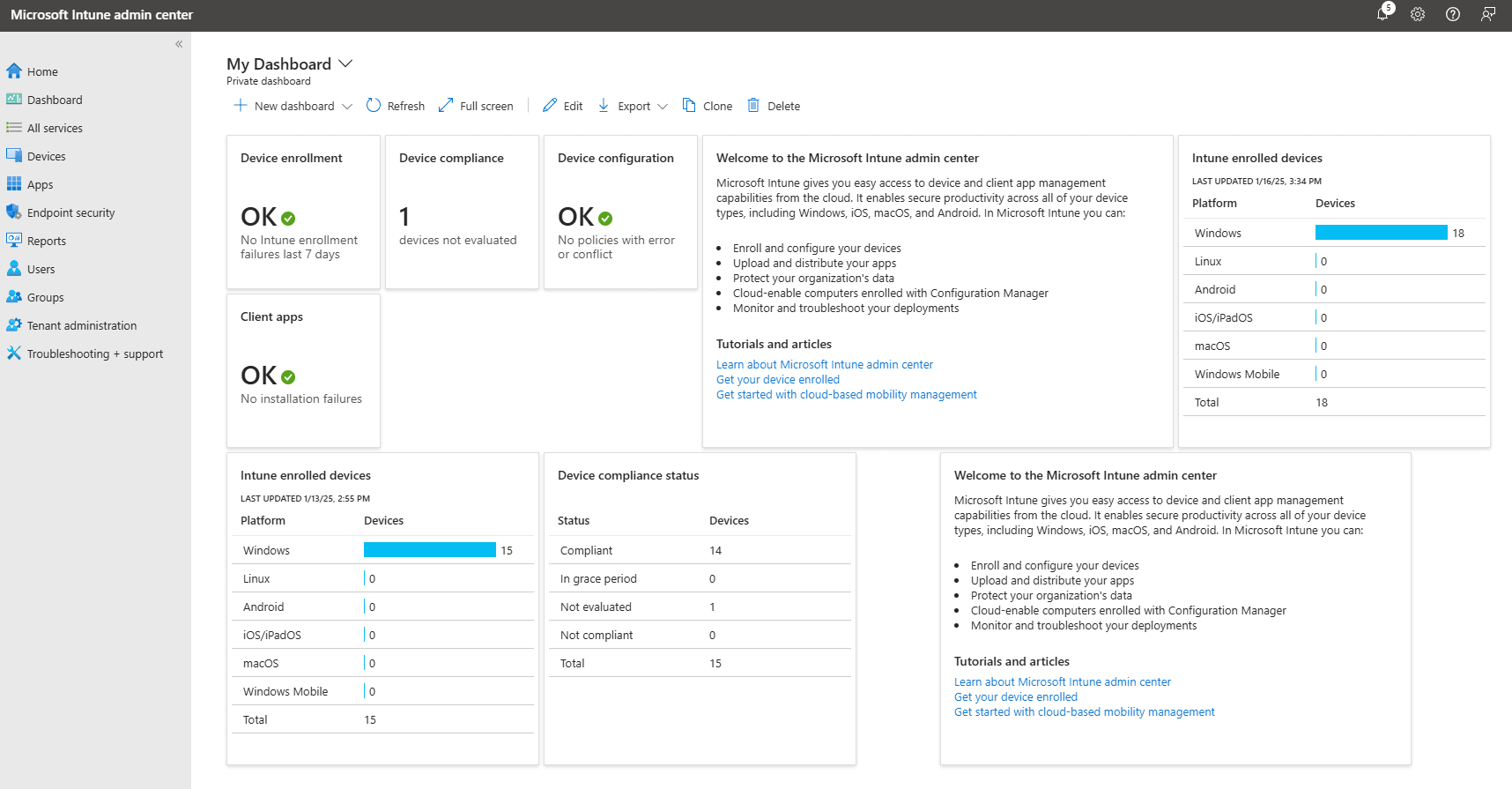The image size is (1512, 789).
Task: Open Troubleshooting + support menu item
Action: click(x=95, y=354)
